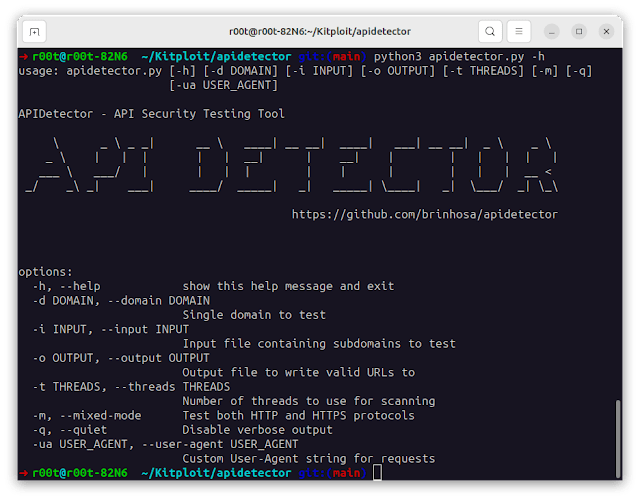Maximize the terminal window
This screenshot has height=500, width=640.
[x=579, y=31]
